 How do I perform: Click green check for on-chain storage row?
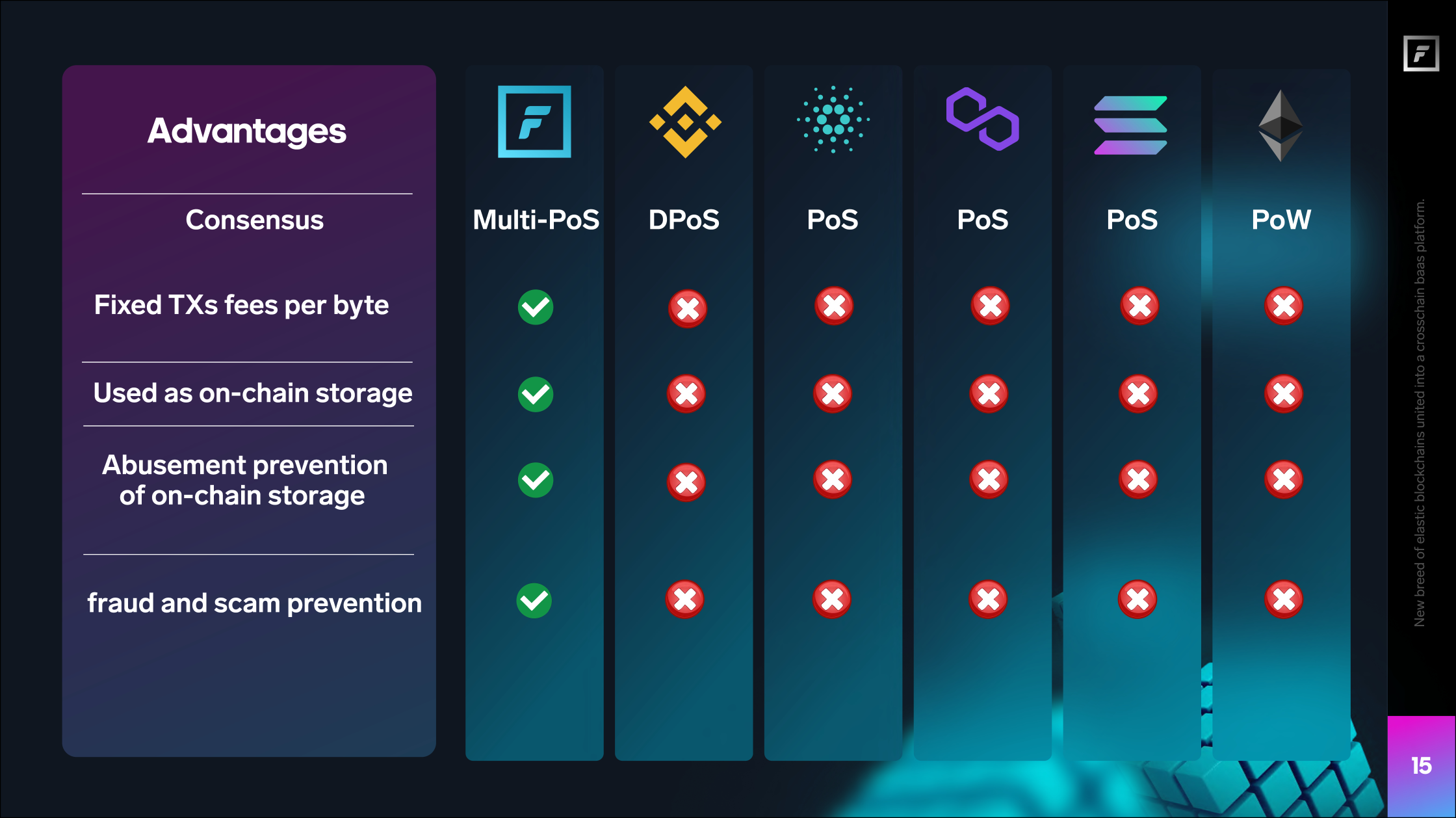click(536, 394)
